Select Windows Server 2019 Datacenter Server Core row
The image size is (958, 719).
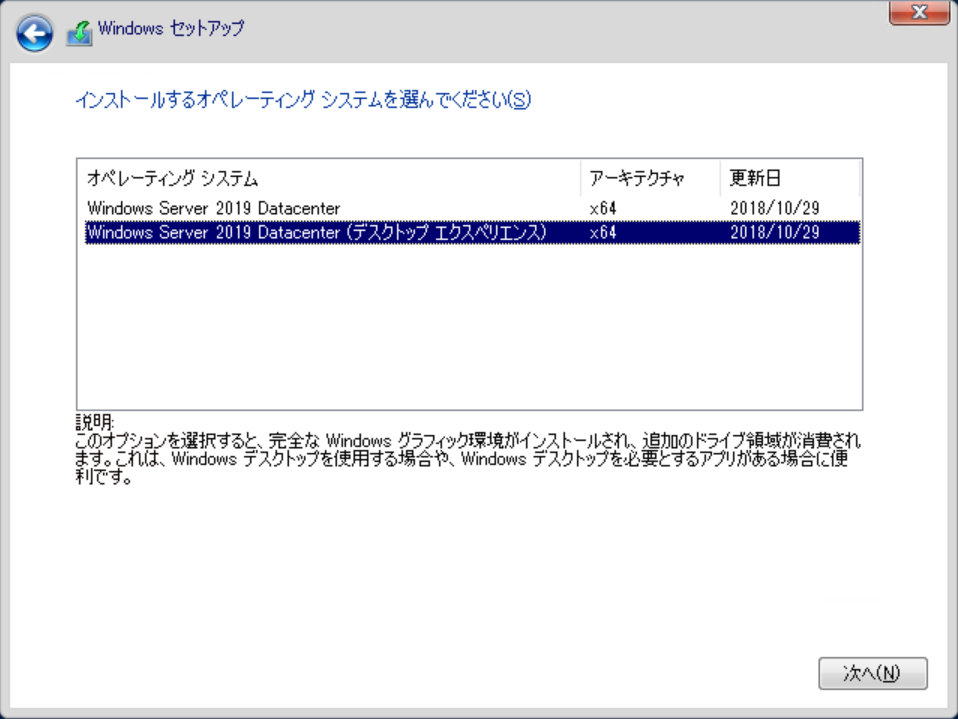472,208
